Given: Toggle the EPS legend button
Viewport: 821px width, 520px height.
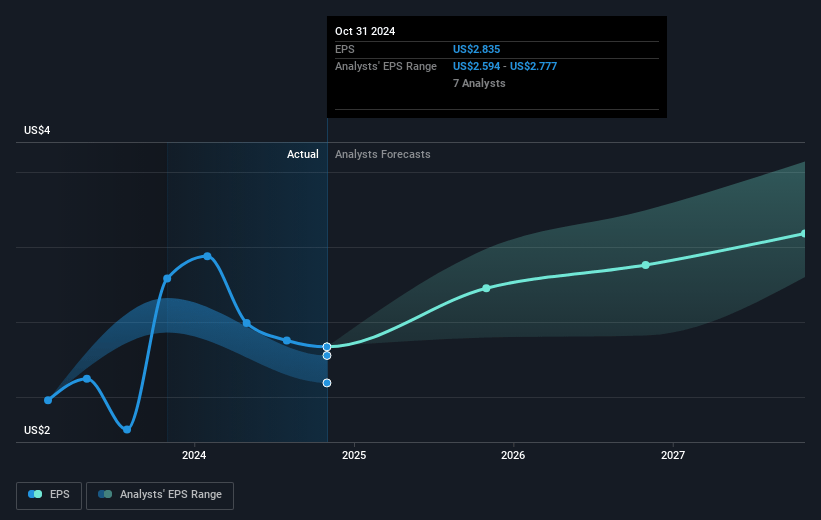Looking at the screenshot, I should click(49, 495).
